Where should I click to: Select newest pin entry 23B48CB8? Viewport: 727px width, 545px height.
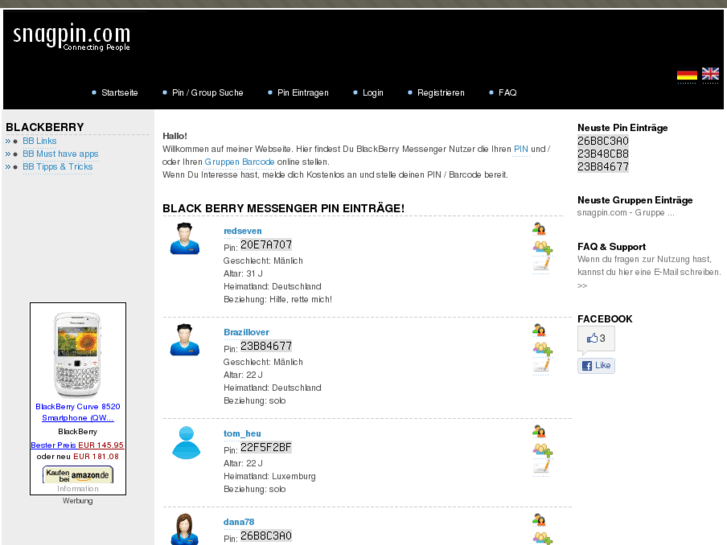(x=603, y=154)
